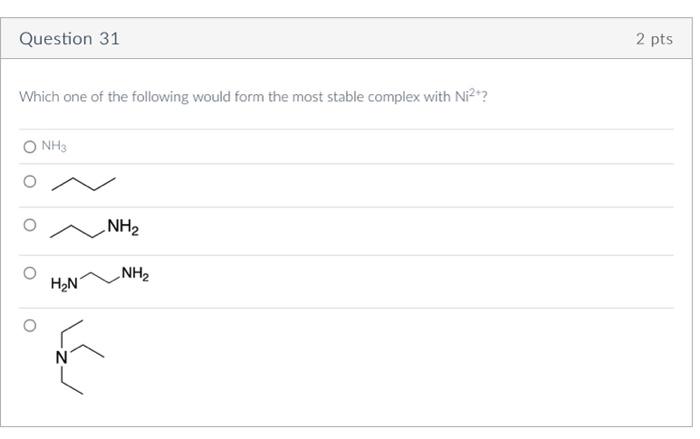This screenshot has width=700, height=439.
Task: Pick the ethylenediamine (H2N–NH2) radio button
Action: (30, 272)
